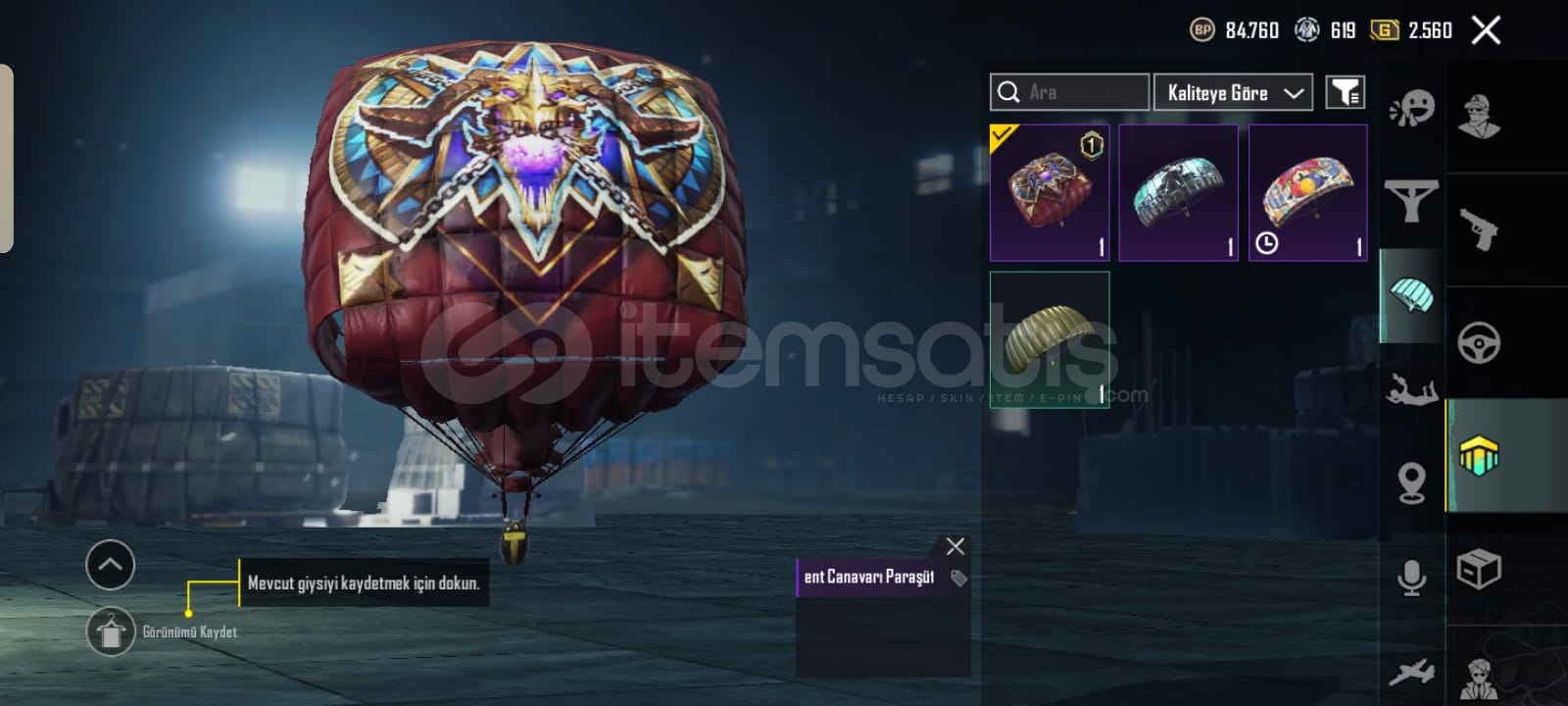Open the character soldier category icon

click(x=1478, y=117)
